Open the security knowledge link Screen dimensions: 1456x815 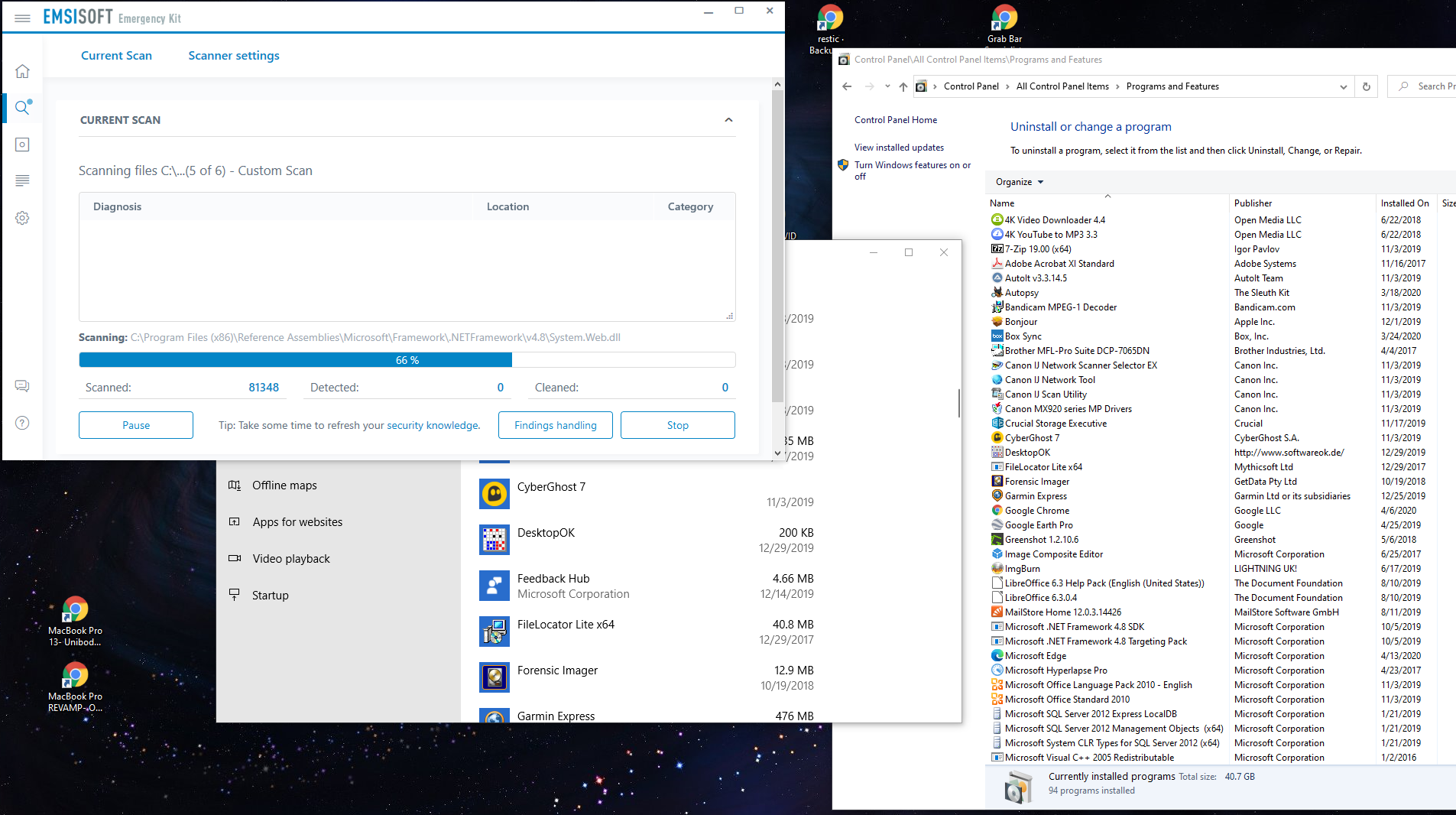click(x=433, y=425)
